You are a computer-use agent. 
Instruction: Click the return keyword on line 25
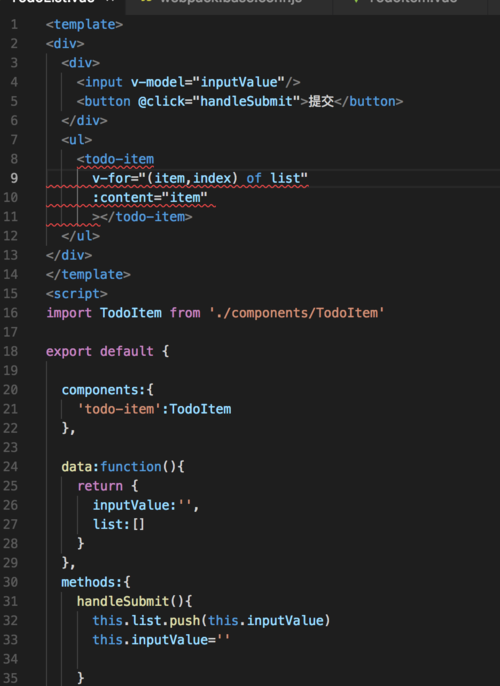100,486
